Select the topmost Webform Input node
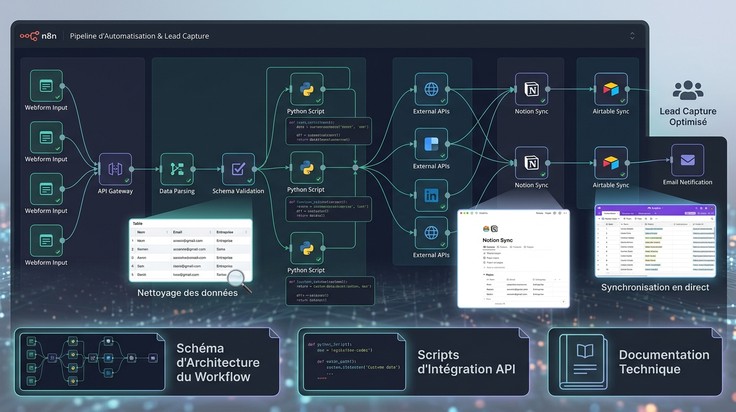Viewport: 736px width, 412px height. point(46,86)
